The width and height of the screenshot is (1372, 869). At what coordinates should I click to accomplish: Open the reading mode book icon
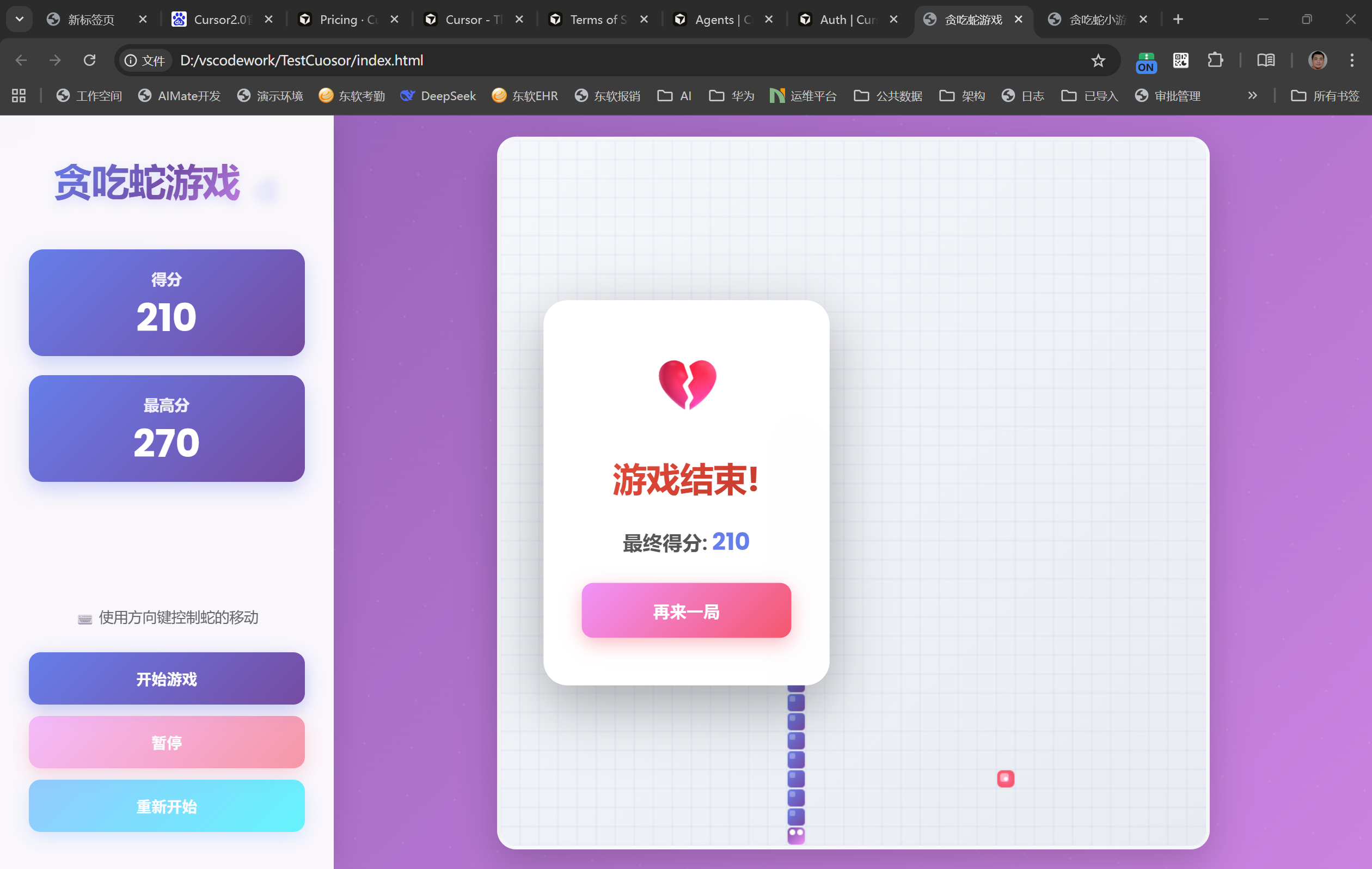tap(1265, 60)
